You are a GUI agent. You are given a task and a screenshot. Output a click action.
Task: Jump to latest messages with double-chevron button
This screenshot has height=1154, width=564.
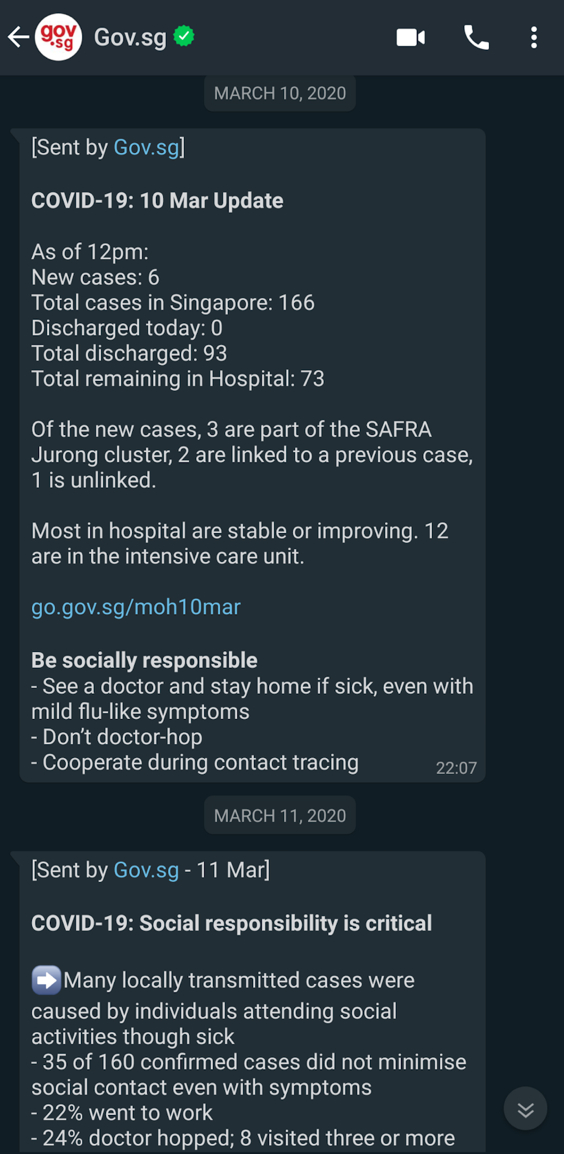pyautogui.click(x=526, y=1108)
